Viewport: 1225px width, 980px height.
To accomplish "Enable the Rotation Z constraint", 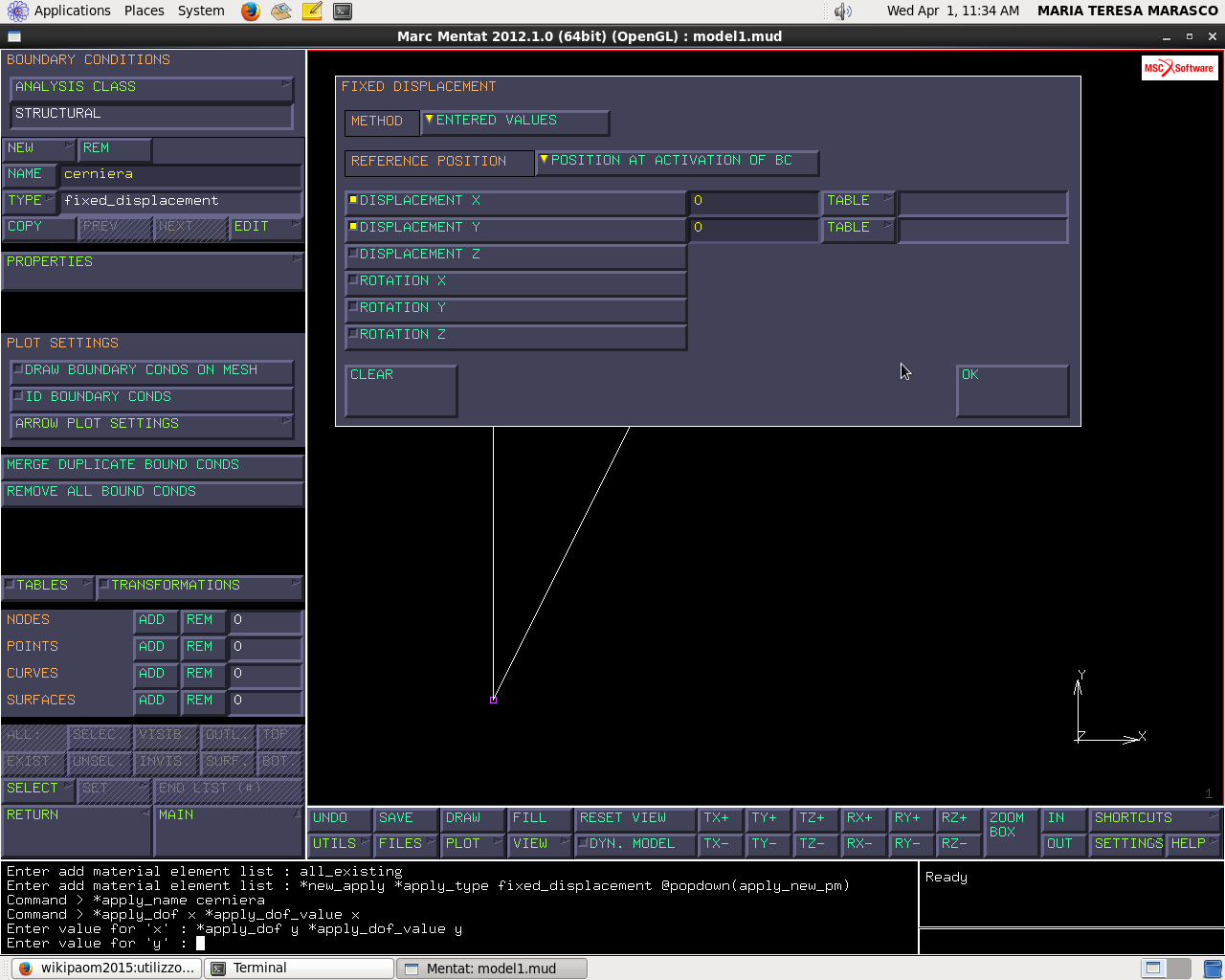I will pos(516,336).
